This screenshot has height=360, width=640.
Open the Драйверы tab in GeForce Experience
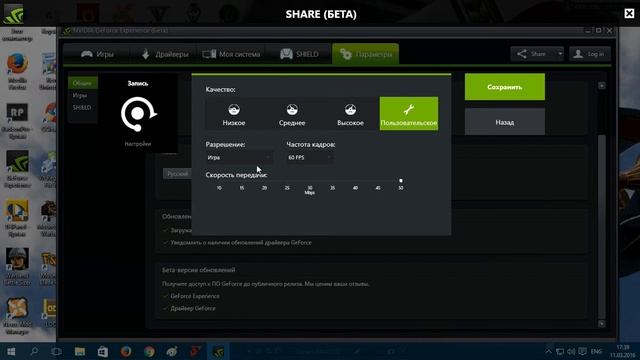[x=165, y=54]
